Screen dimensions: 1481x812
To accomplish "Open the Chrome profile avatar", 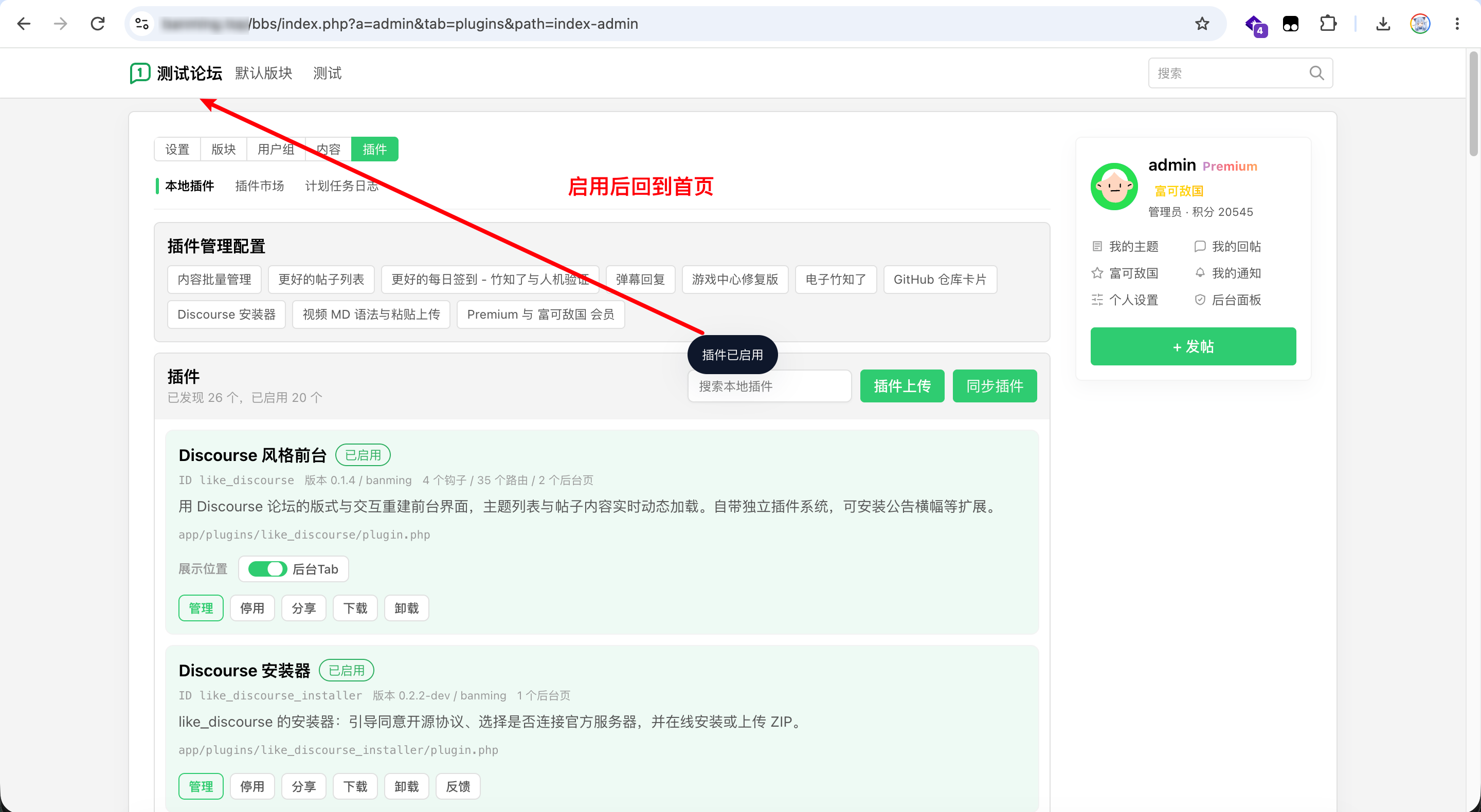I will pos(1420,24).
